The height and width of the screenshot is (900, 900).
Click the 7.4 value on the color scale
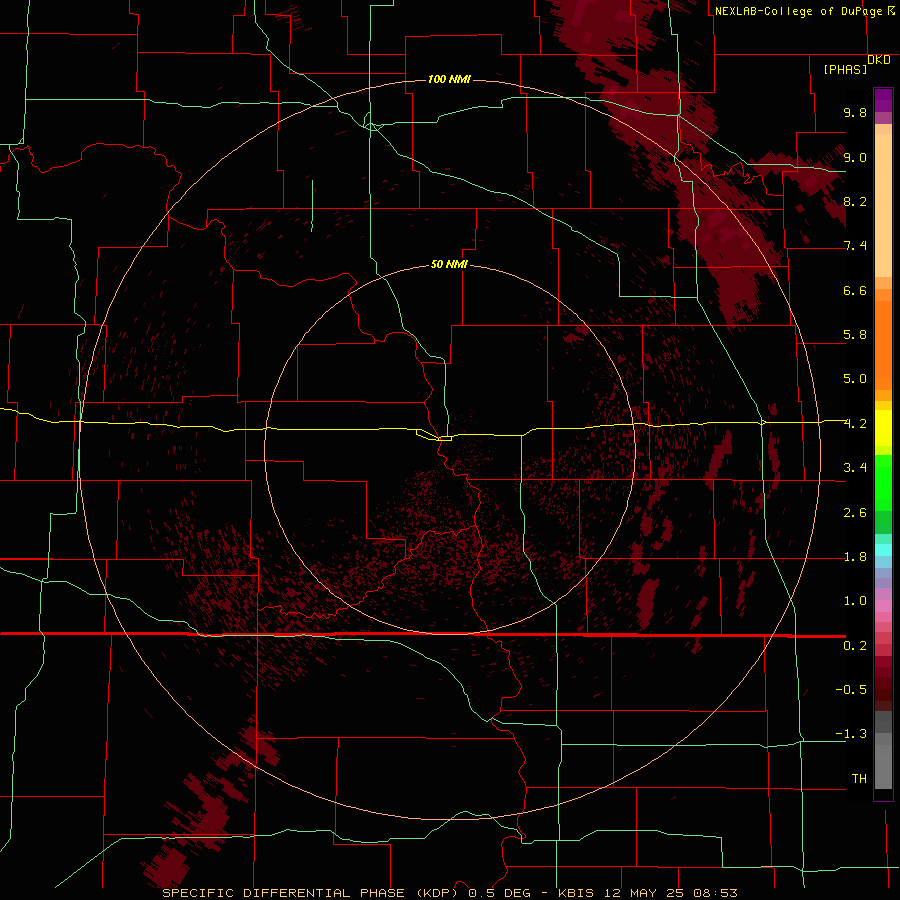tap(855, 246)
